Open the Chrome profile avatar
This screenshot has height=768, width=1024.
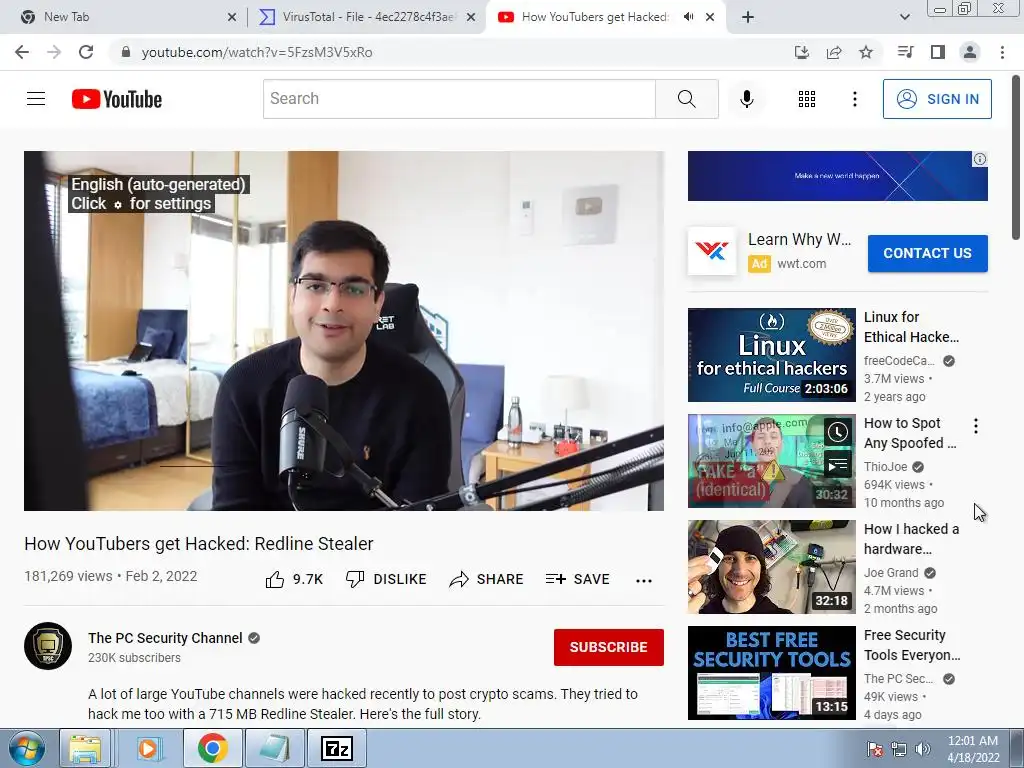point(970,52)
